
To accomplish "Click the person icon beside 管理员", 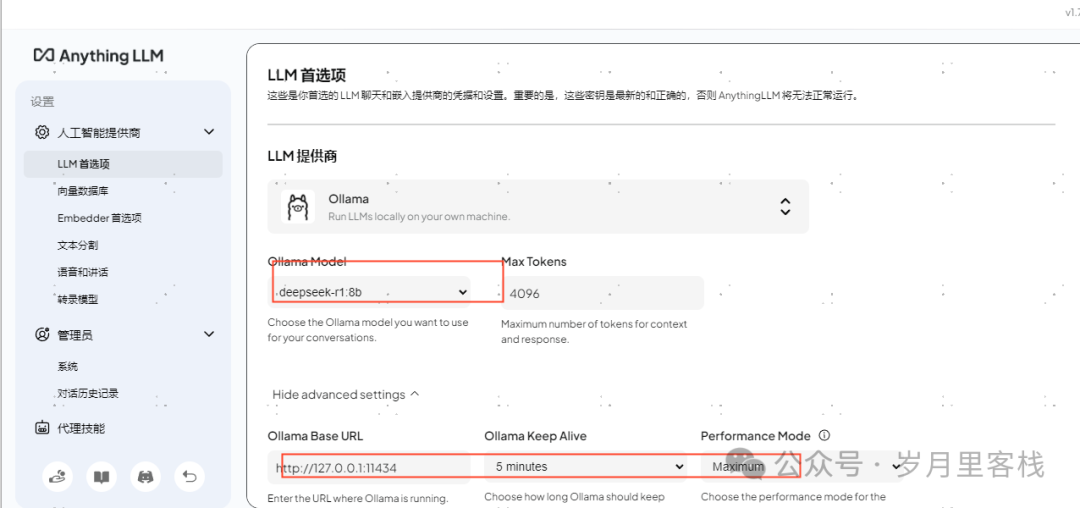I will 42,335.
